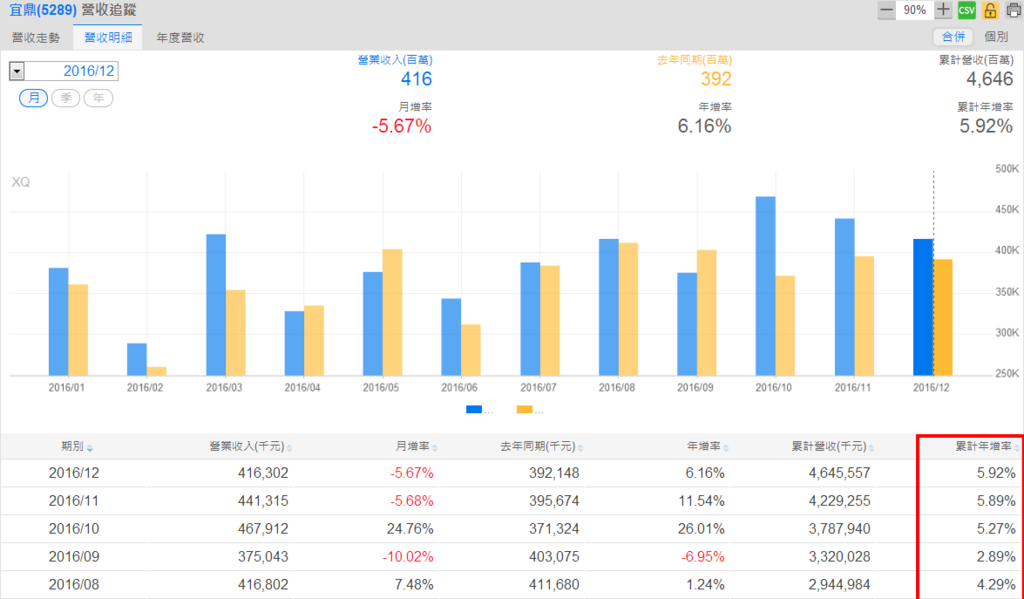Click the 2016/10 blue revenue bar

pos(765,286)
